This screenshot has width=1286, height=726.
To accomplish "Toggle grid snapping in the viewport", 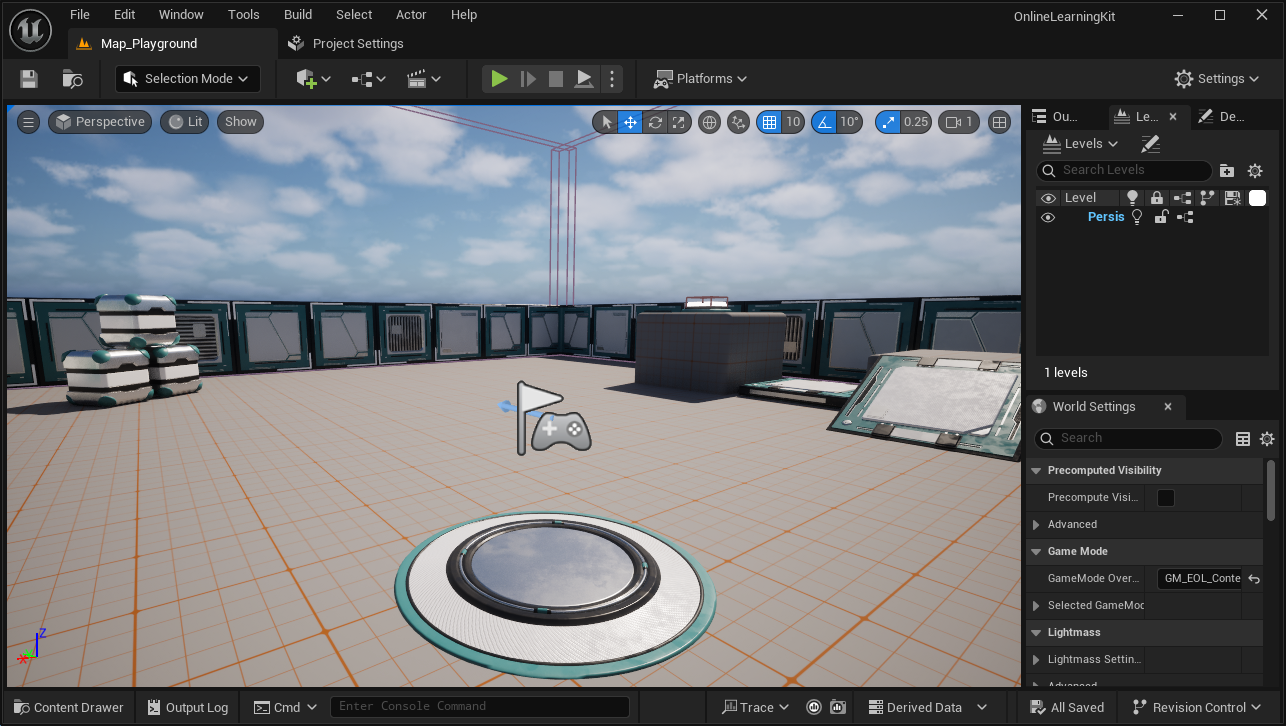I will pos(769,122).
